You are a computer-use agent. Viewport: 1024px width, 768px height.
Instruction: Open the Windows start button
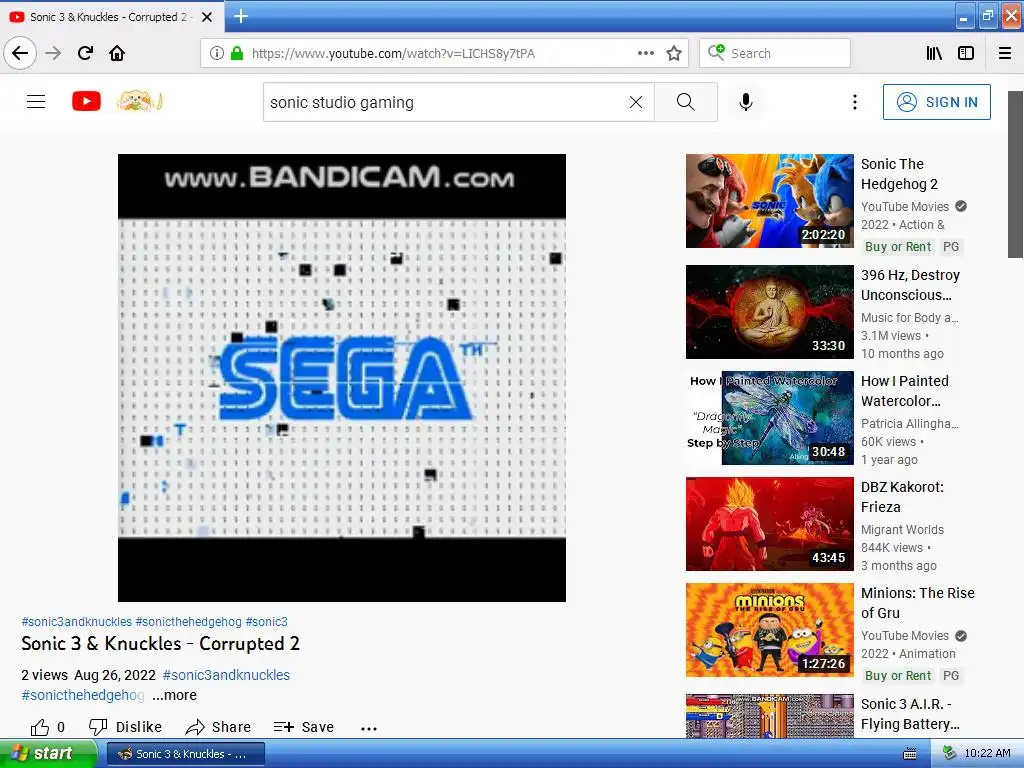tap(48, 753)
